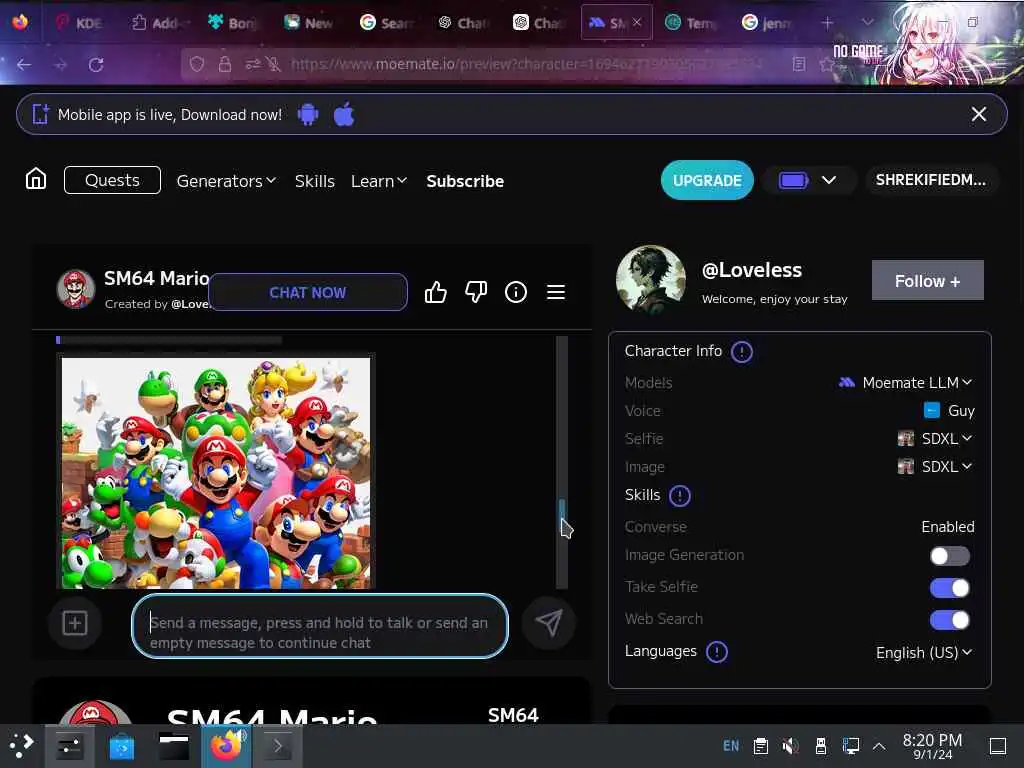Go back in browser history
Screen dimensions: 1024x768
tap(24, 65)
